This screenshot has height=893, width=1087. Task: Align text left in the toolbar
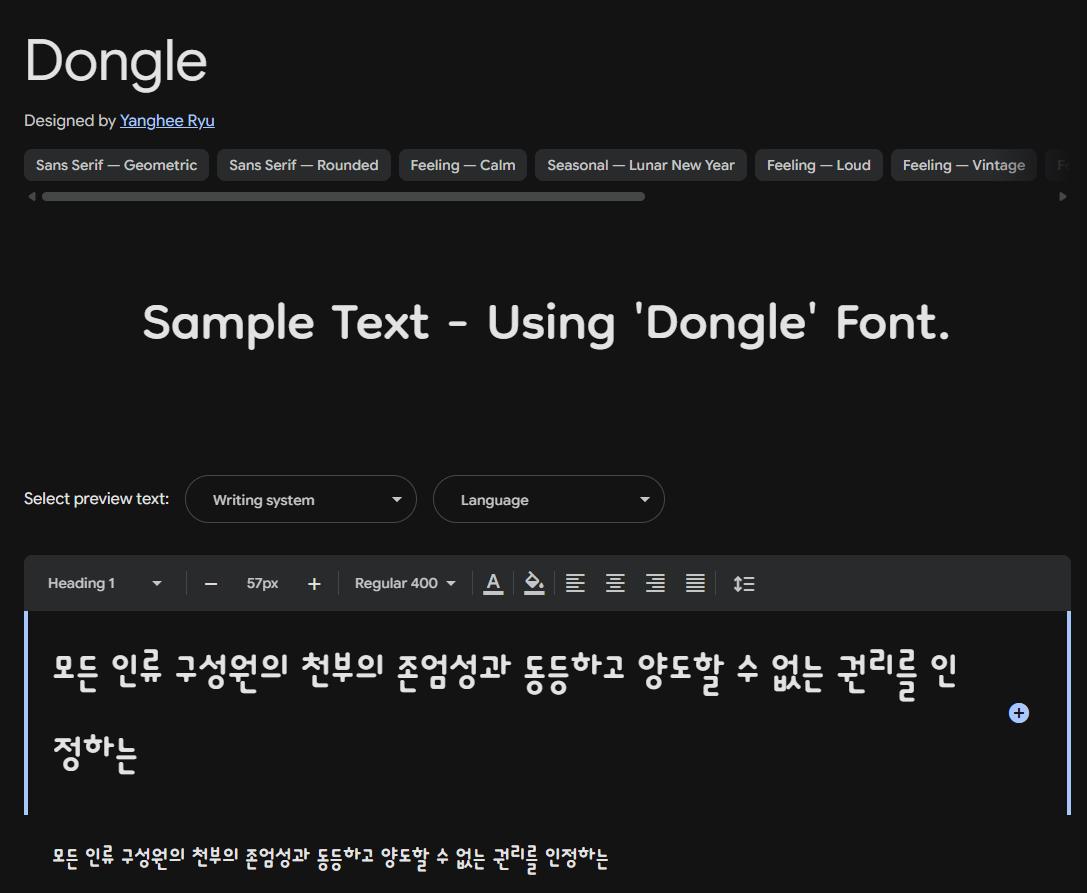575,583
